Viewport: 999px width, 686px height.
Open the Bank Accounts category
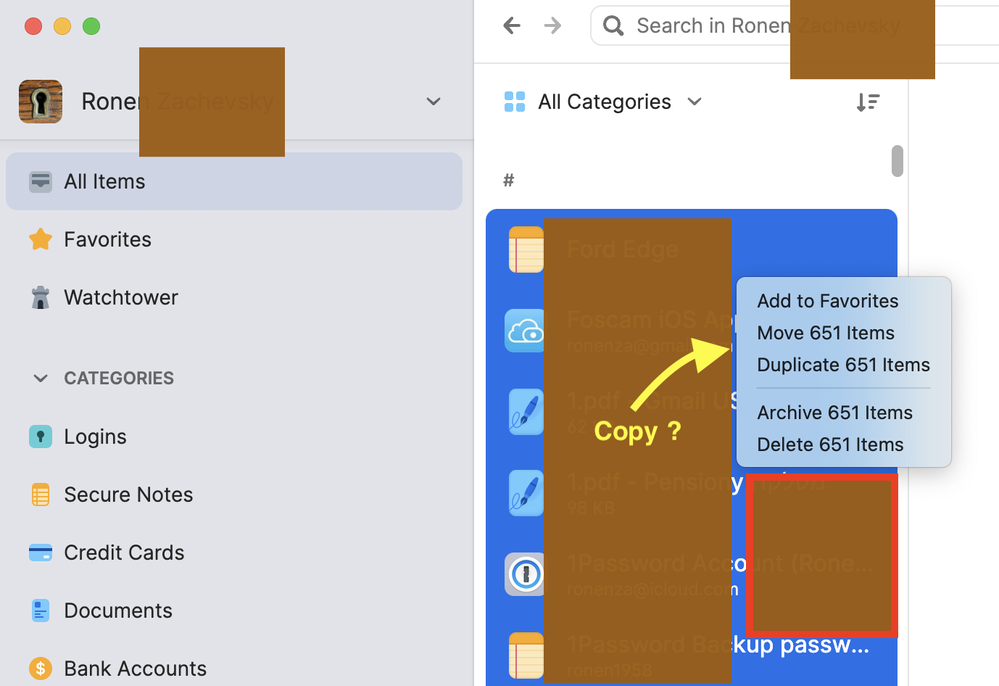(134, 668)
